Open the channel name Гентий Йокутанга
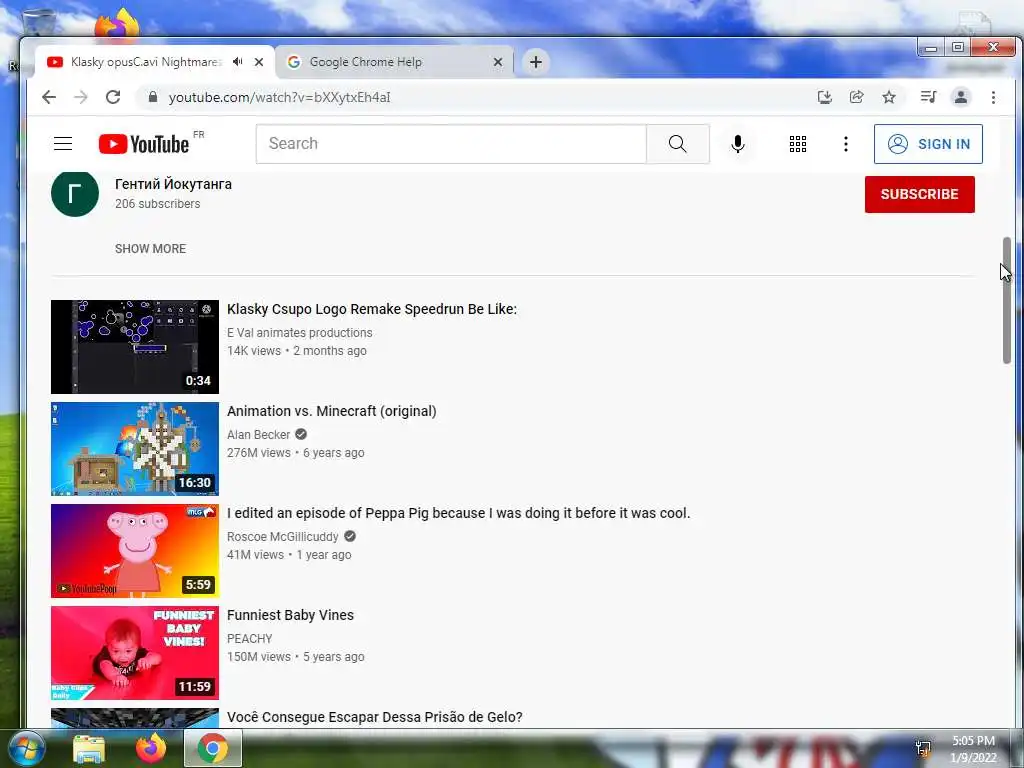This screenshot has height=768, width=1024. [x=173, y=184]
